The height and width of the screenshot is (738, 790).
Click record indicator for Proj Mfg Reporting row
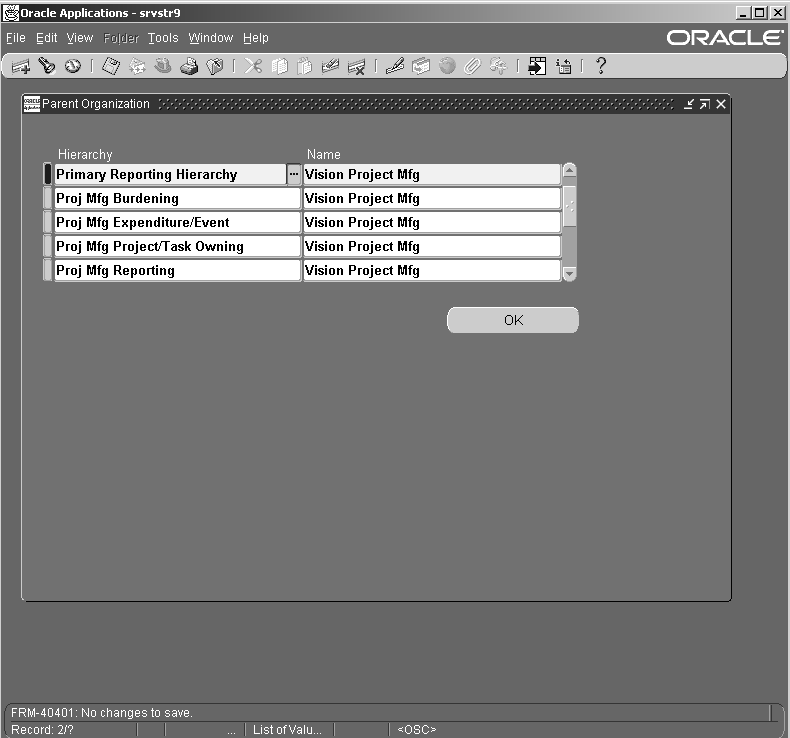point(48,271)
